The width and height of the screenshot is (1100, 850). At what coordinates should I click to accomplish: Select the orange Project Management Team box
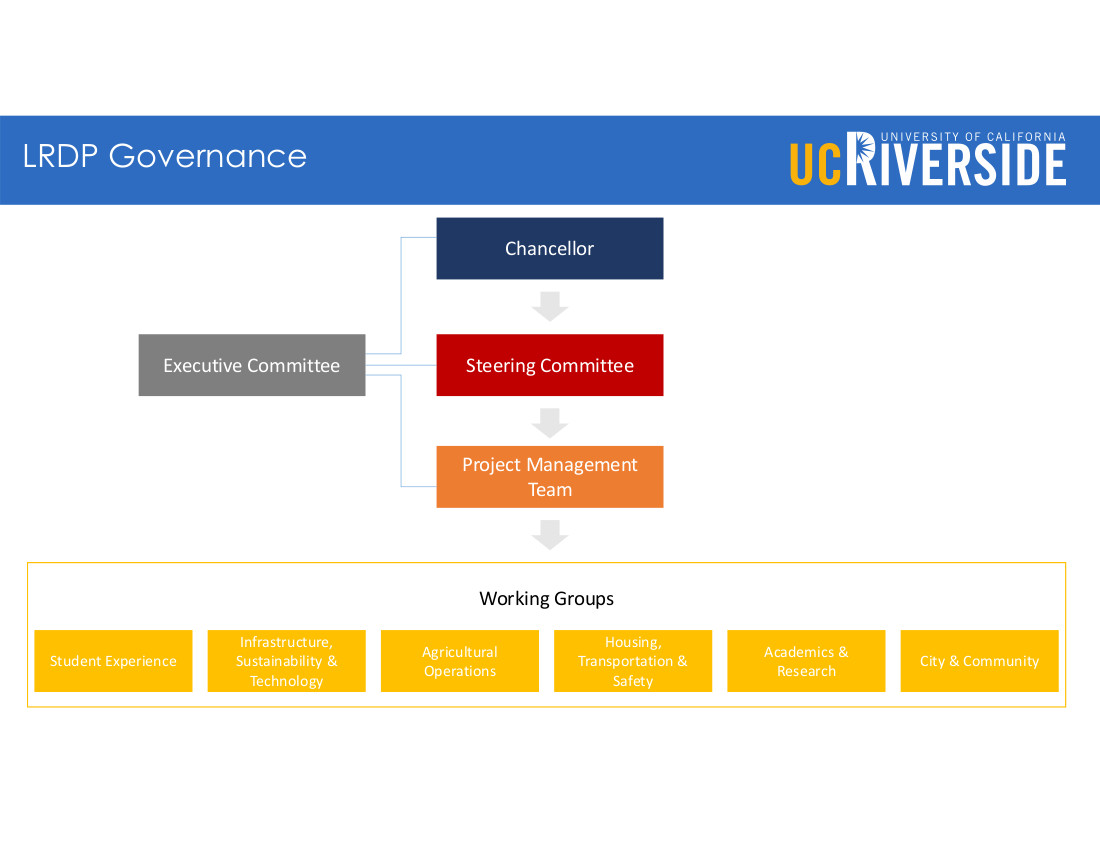(550, 477)
